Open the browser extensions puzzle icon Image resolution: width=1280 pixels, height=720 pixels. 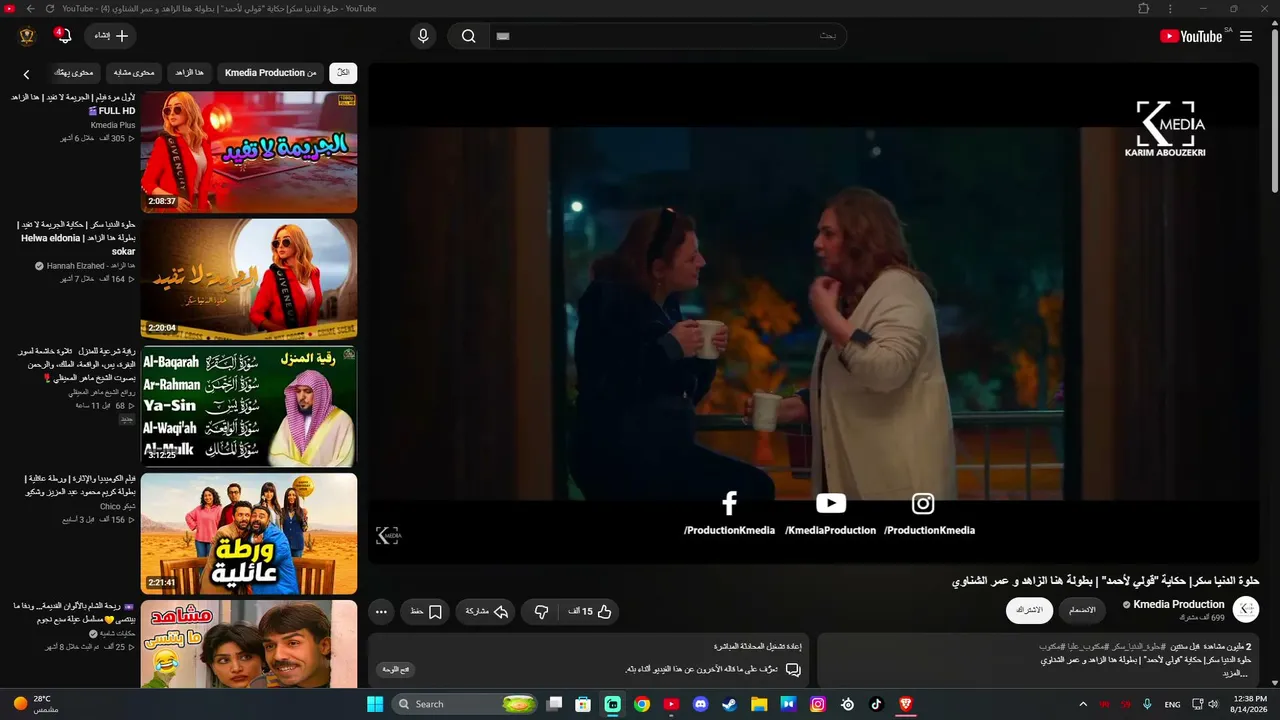point(1144,8)
